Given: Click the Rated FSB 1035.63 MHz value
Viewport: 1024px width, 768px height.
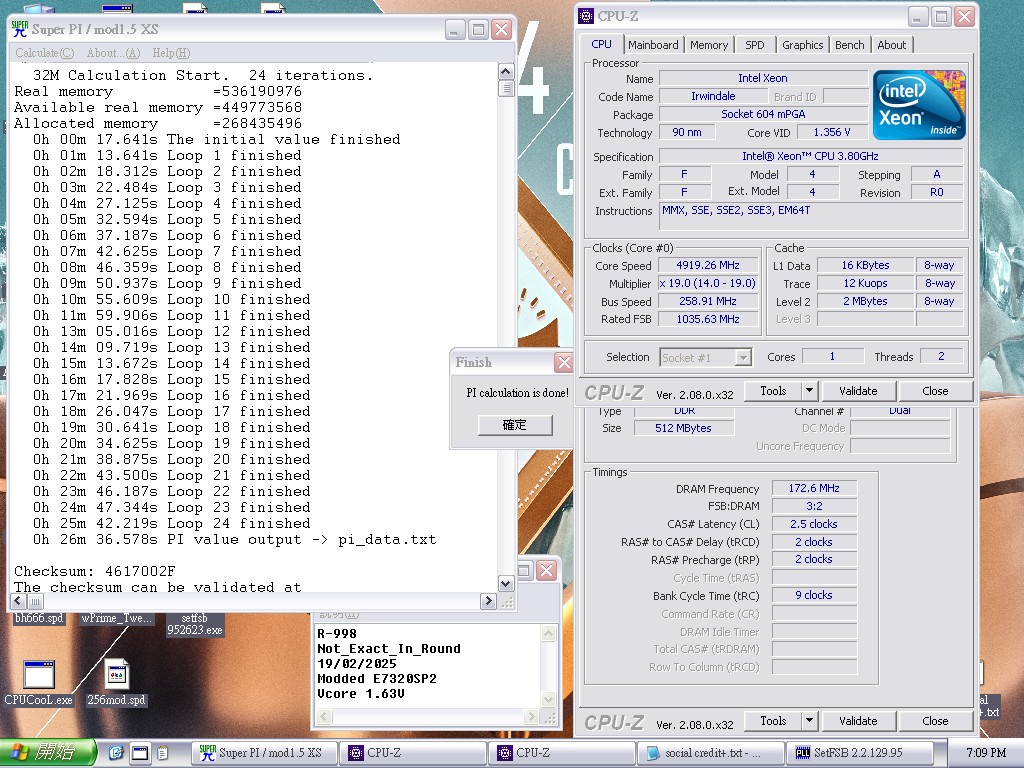Looking at the screenshot, I should (708, 319).
